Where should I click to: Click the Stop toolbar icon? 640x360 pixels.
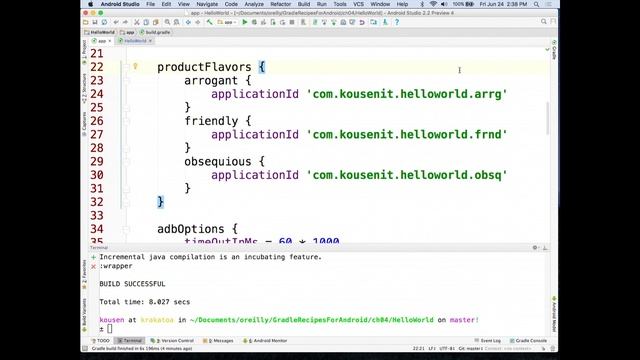tap(292, 22)
